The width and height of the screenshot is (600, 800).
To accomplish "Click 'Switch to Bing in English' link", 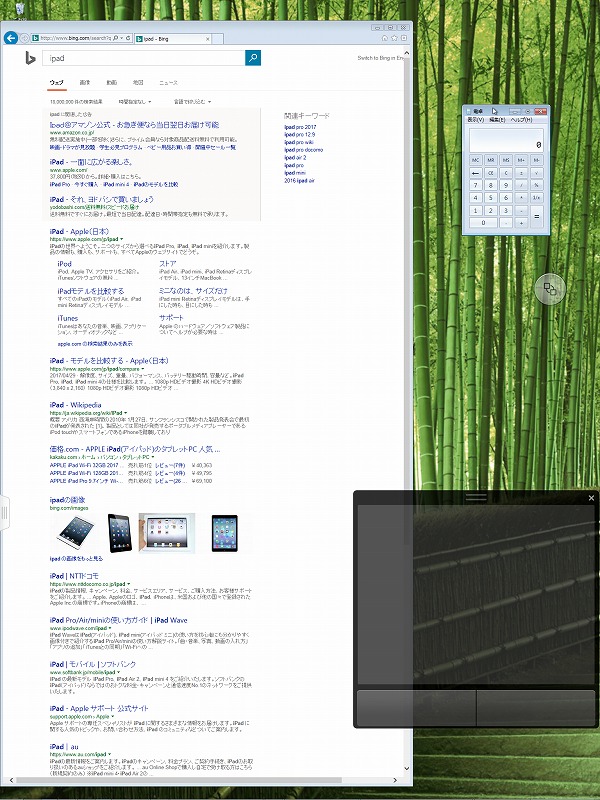I will [x=380, y=58].
